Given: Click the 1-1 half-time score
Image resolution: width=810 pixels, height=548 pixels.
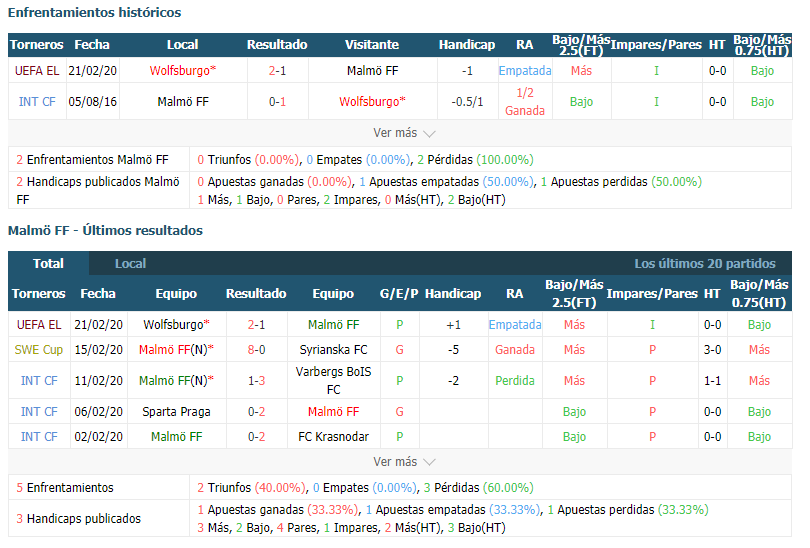Looking at the screenshot, I should (x=712, y=381).
